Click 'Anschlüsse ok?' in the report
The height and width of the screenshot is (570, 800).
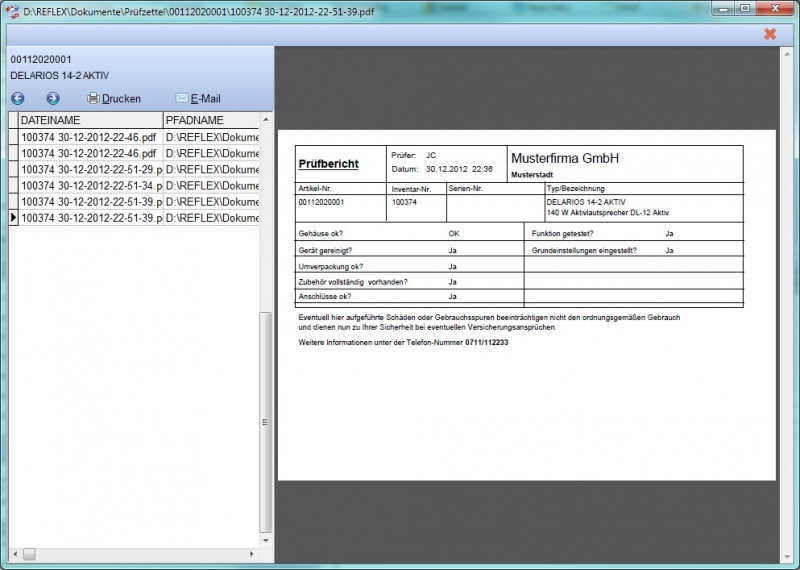pos(324,296)
